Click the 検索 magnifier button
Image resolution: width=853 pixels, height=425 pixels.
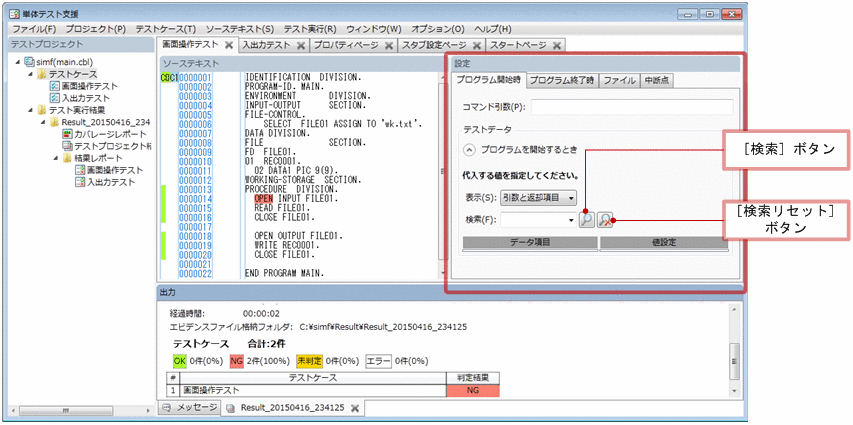coord(586,220)
